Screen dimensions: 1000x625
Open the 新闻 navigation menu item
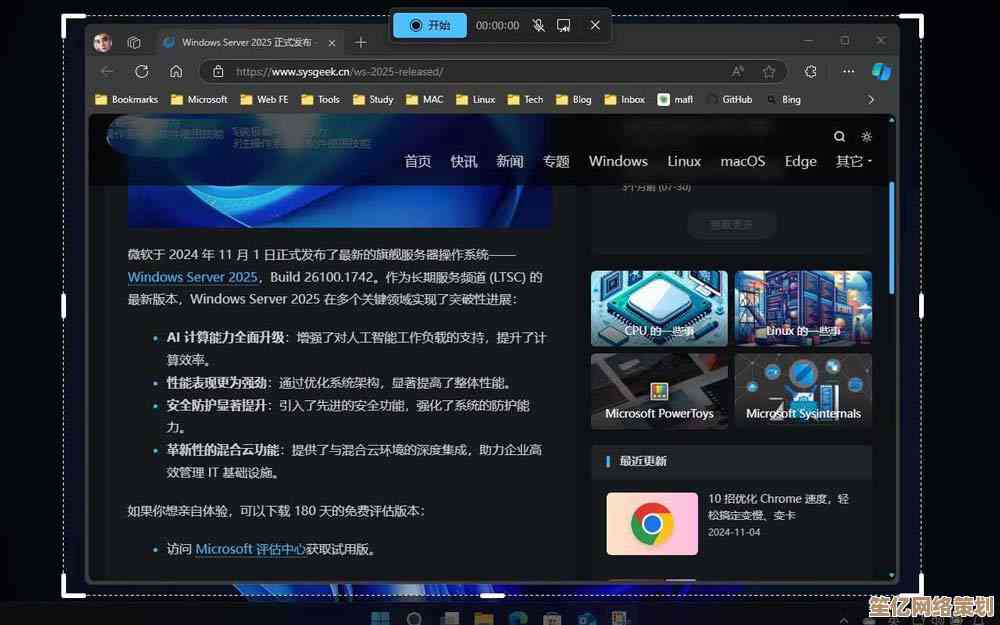pyautogui.click(x=510, y=161)
